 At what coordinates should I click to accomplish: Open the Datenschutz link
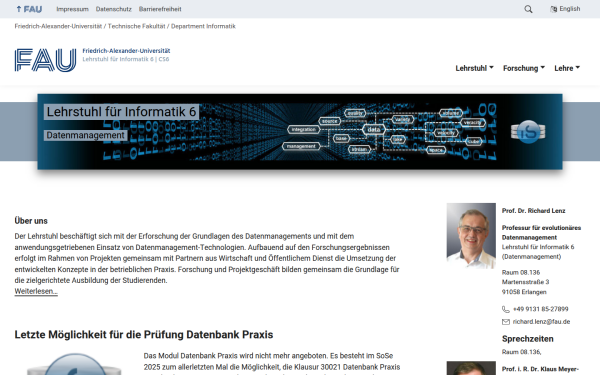click(114, 9)
